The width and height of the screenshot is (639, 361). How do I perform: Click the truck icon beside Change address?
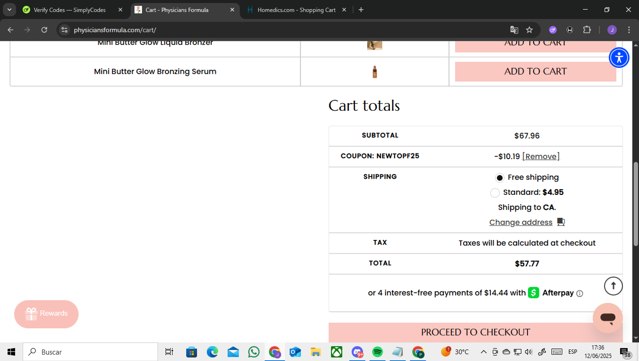(x=561, y=222)
